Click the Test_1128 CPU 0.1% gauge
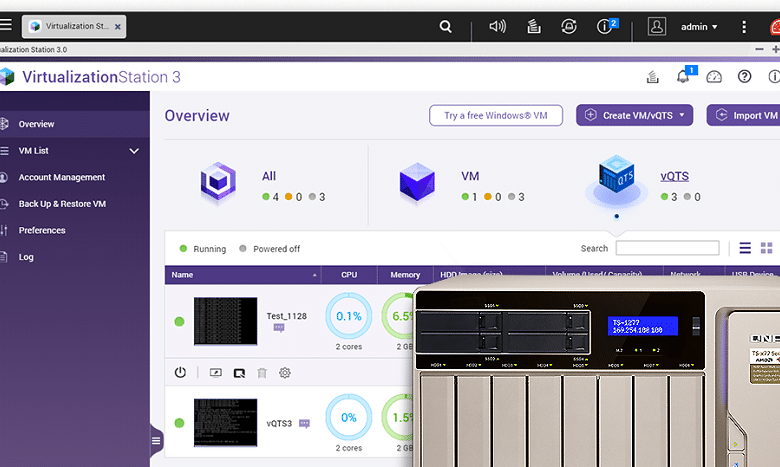Viewport: 780px width, 467px height. click(x=349, y=316)
